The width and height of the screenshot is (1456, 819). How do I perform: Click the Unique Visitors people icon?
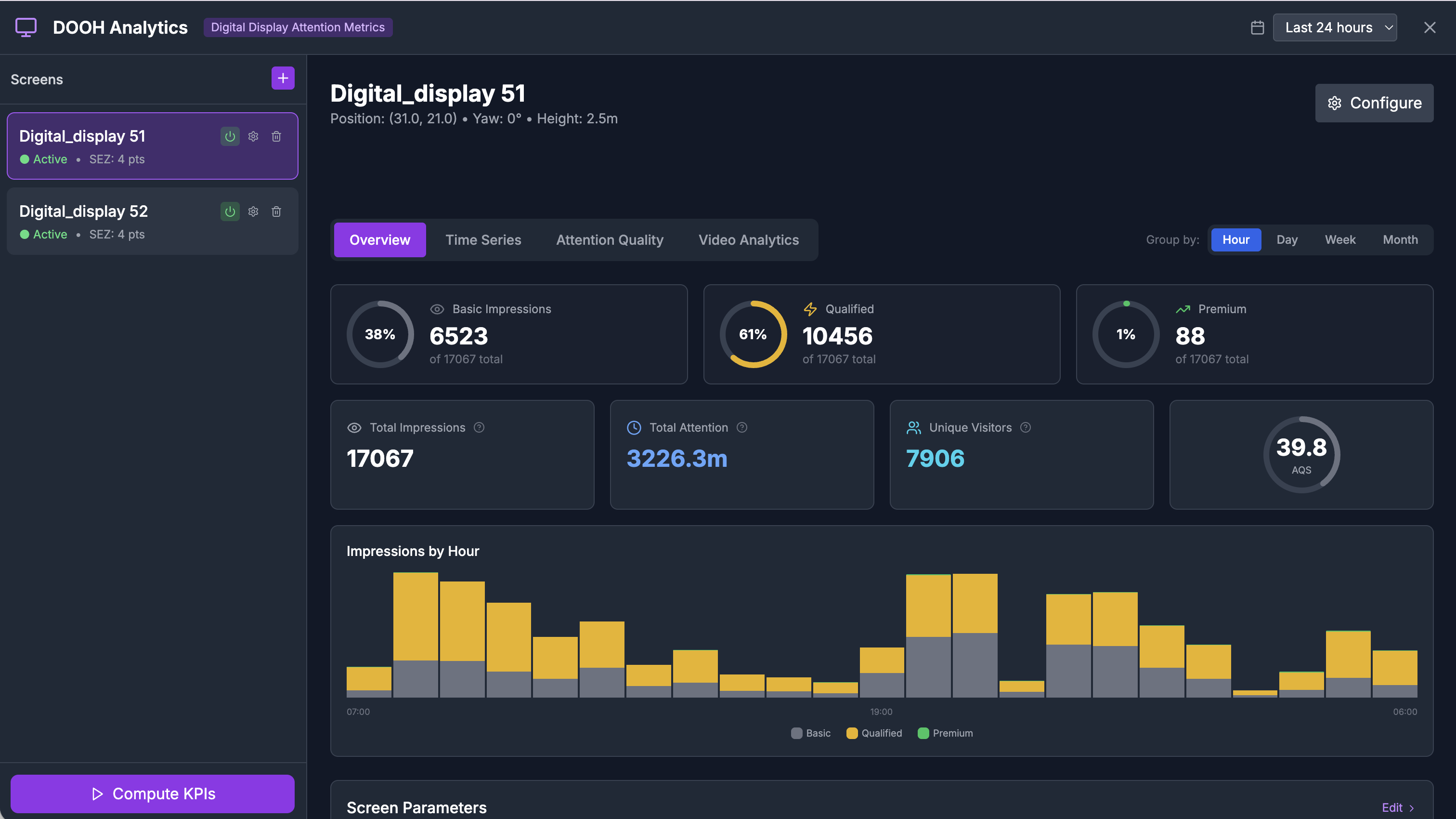(913, 428)
